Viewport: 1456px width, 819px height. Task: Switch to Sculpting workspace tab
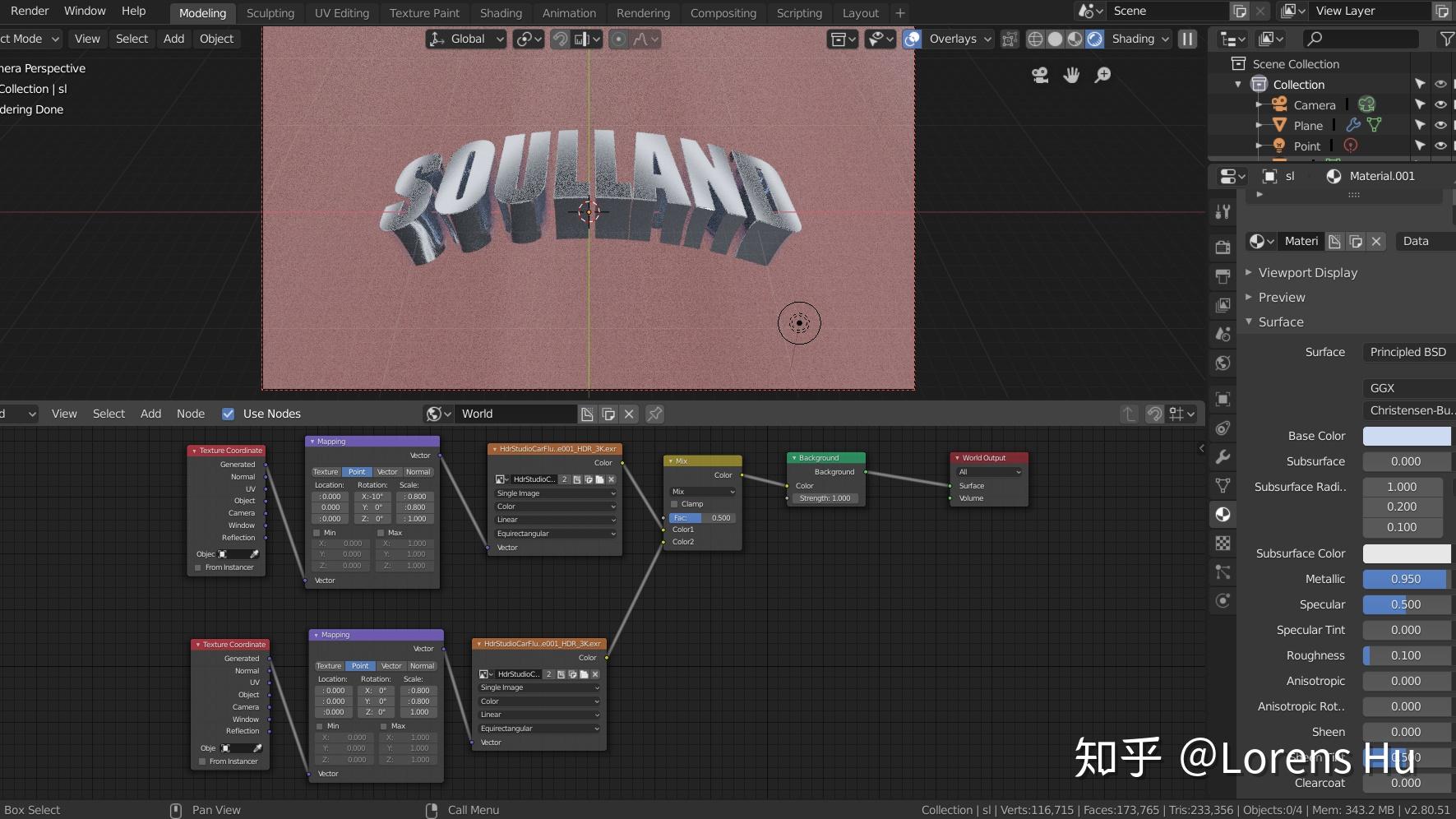coord(270,13)
